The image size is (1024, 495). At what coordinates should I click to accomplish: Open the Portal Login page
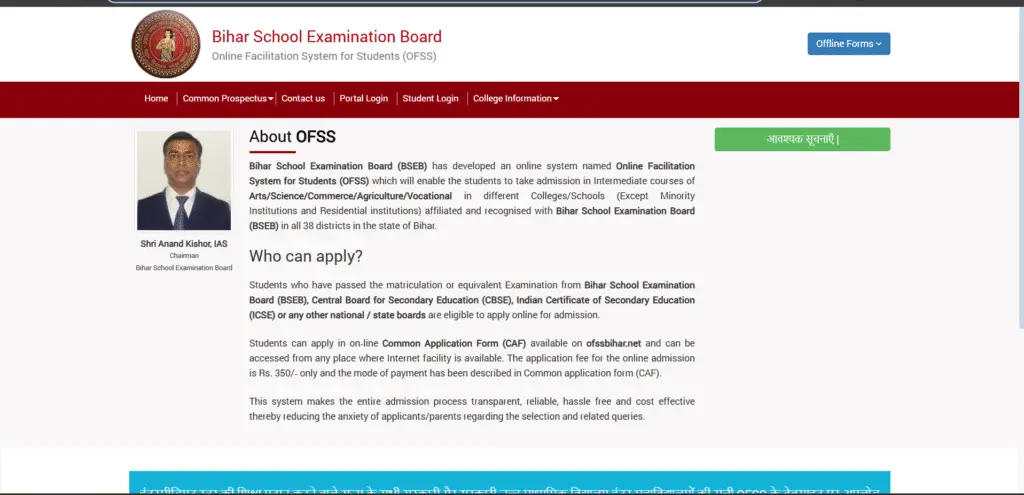(x=364, y=99)
